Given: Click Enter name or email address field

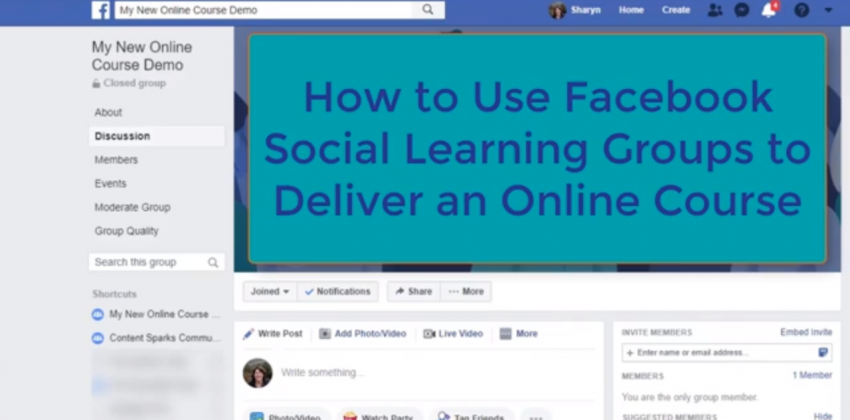Looking at the screenshot, I should pos(720,353).
